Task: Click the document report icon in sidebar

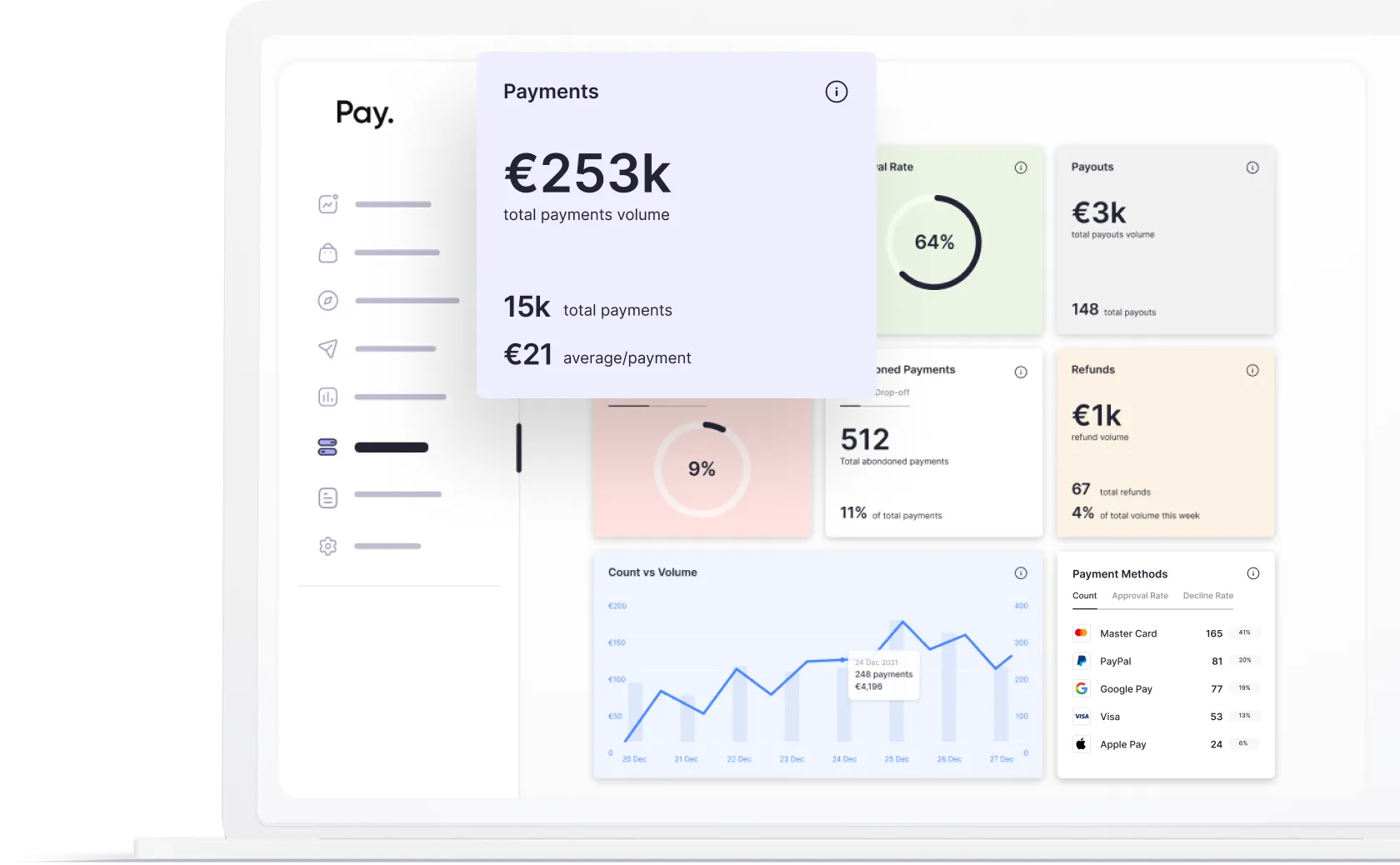Action: [x=327, y=497]
